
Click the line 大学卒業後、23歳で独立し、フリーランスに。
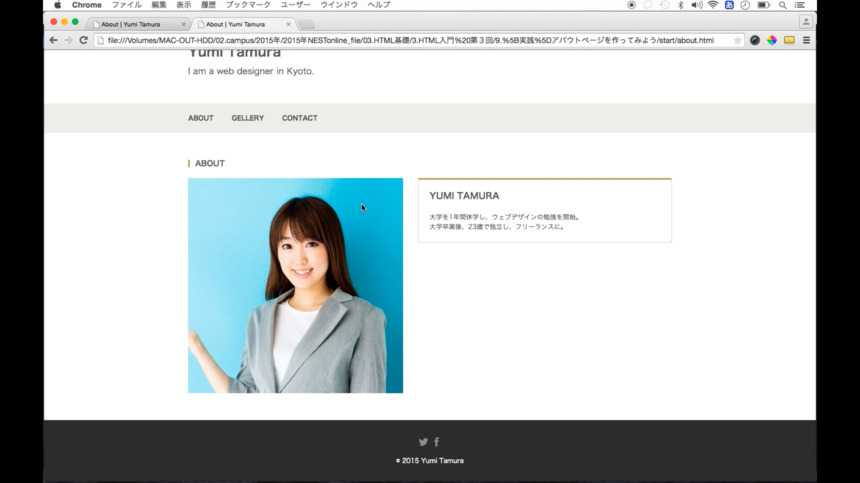[497, 226]
